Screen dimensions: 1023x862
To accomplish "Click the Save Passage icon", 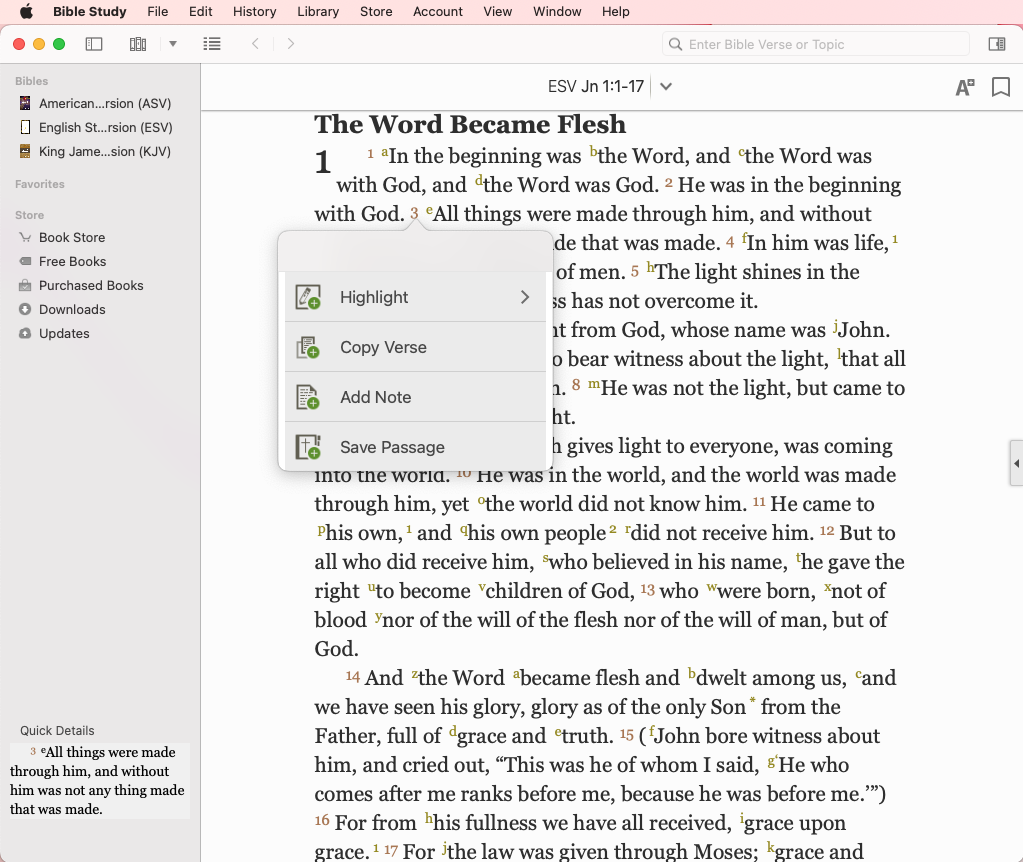I will [307, 447].
